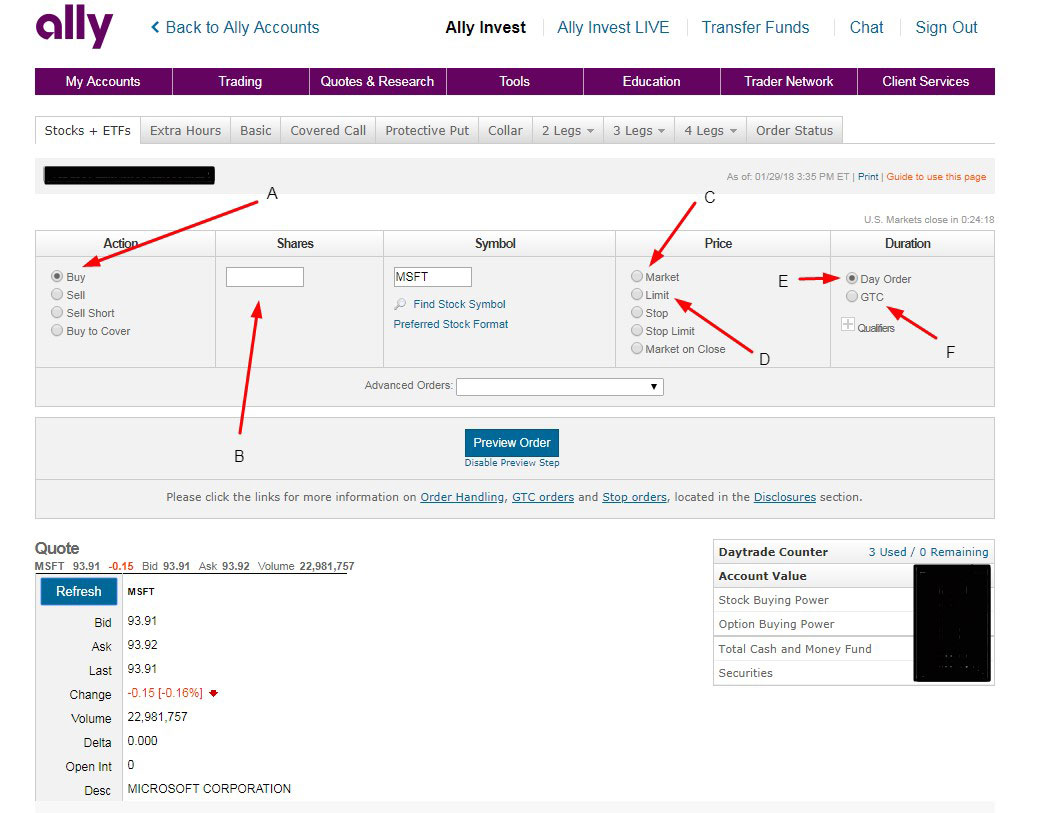Viewport: 1050px width, 813px height.
Task: Click the Back to Ally Accounts chevron
Action: pos(155,28)
